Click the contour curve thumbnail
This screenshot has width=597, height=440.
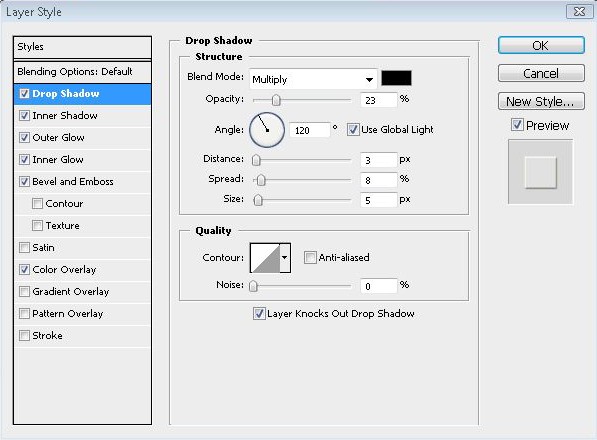(265, 258)
